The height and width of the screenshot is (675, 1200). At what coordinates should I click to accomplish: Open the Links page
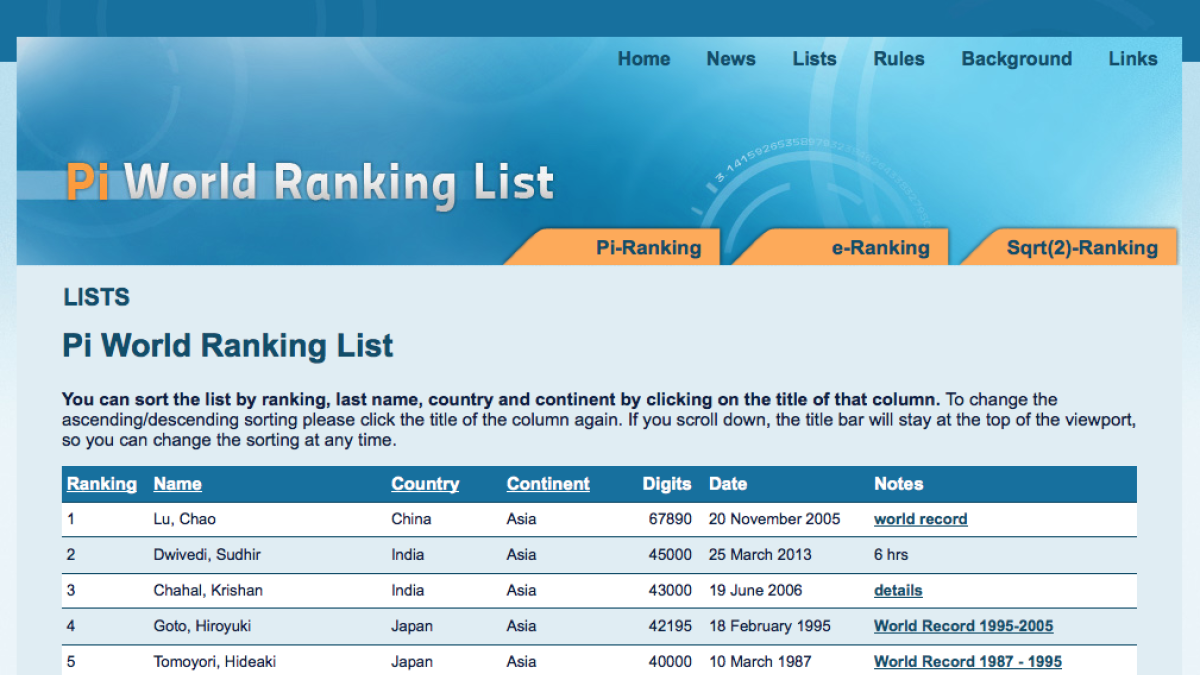1132,59
